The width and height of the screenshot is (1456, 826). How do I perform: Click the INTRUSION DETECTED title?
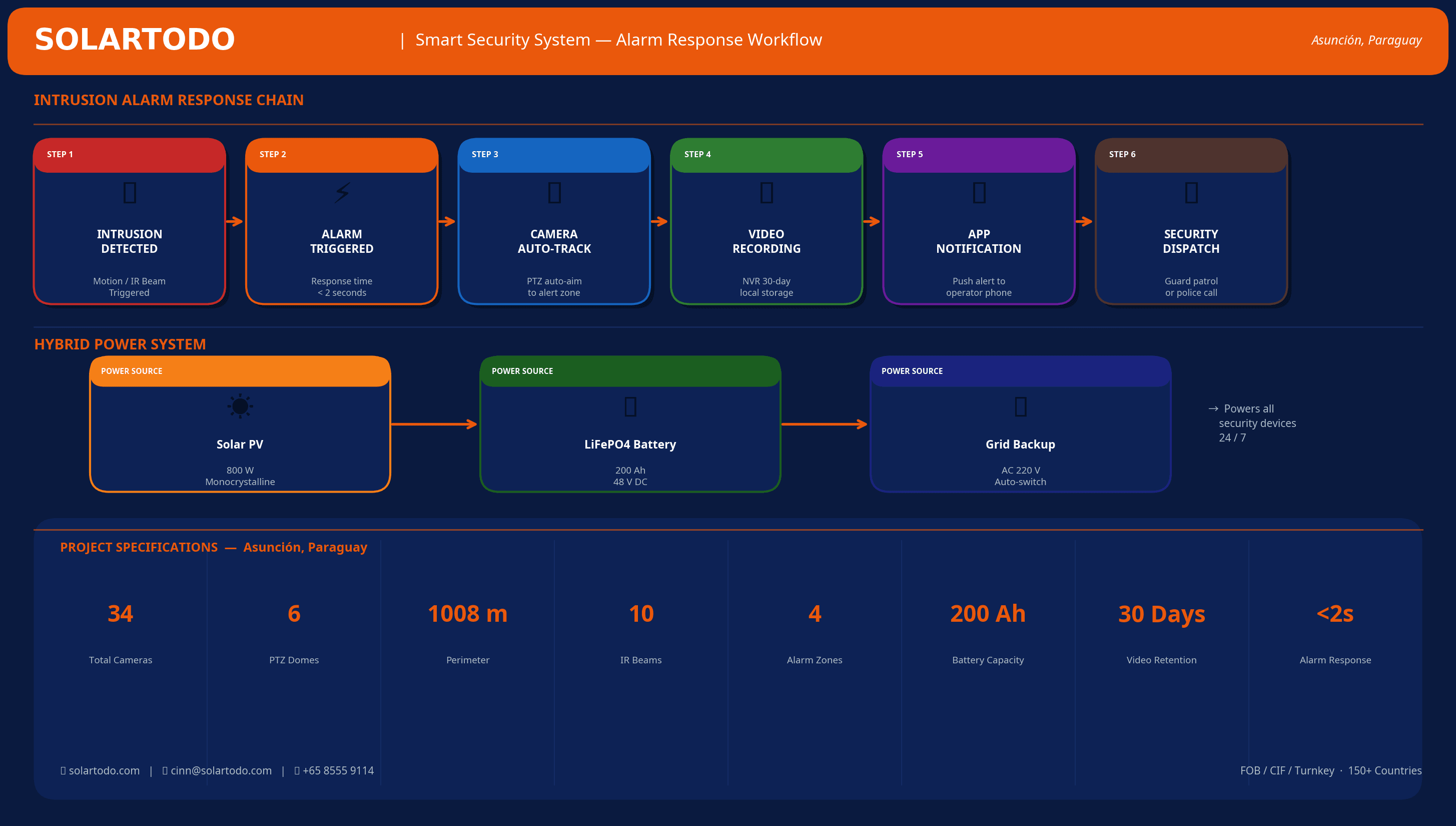tap(129, 241)
